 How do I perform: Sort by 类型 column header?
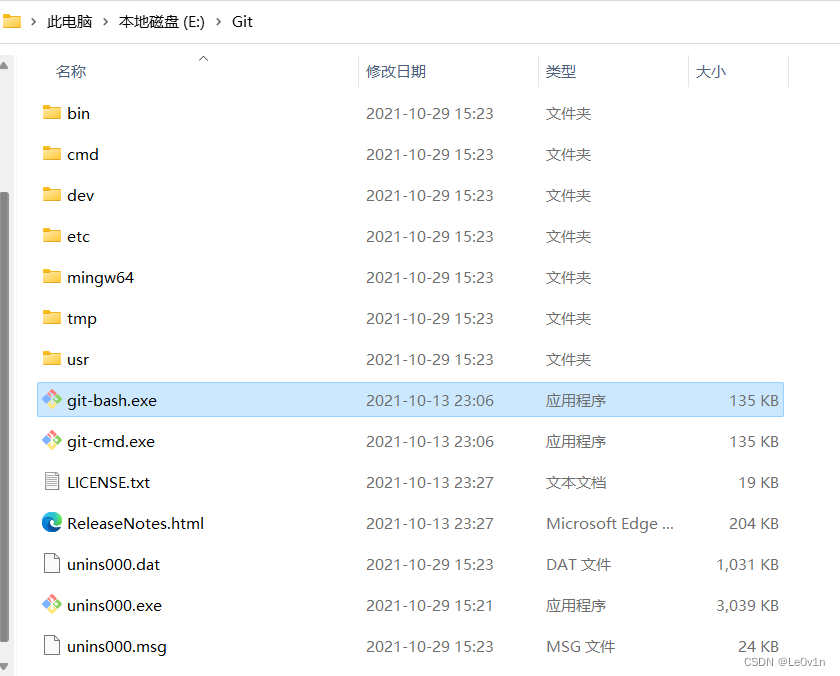pyautogui.click(x=561, y=71)
